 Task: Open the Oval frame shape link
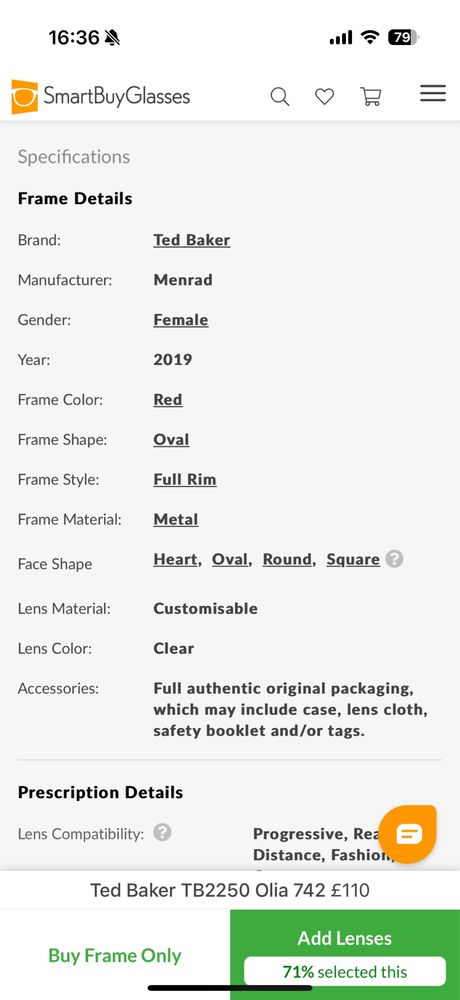click(171, 439)
